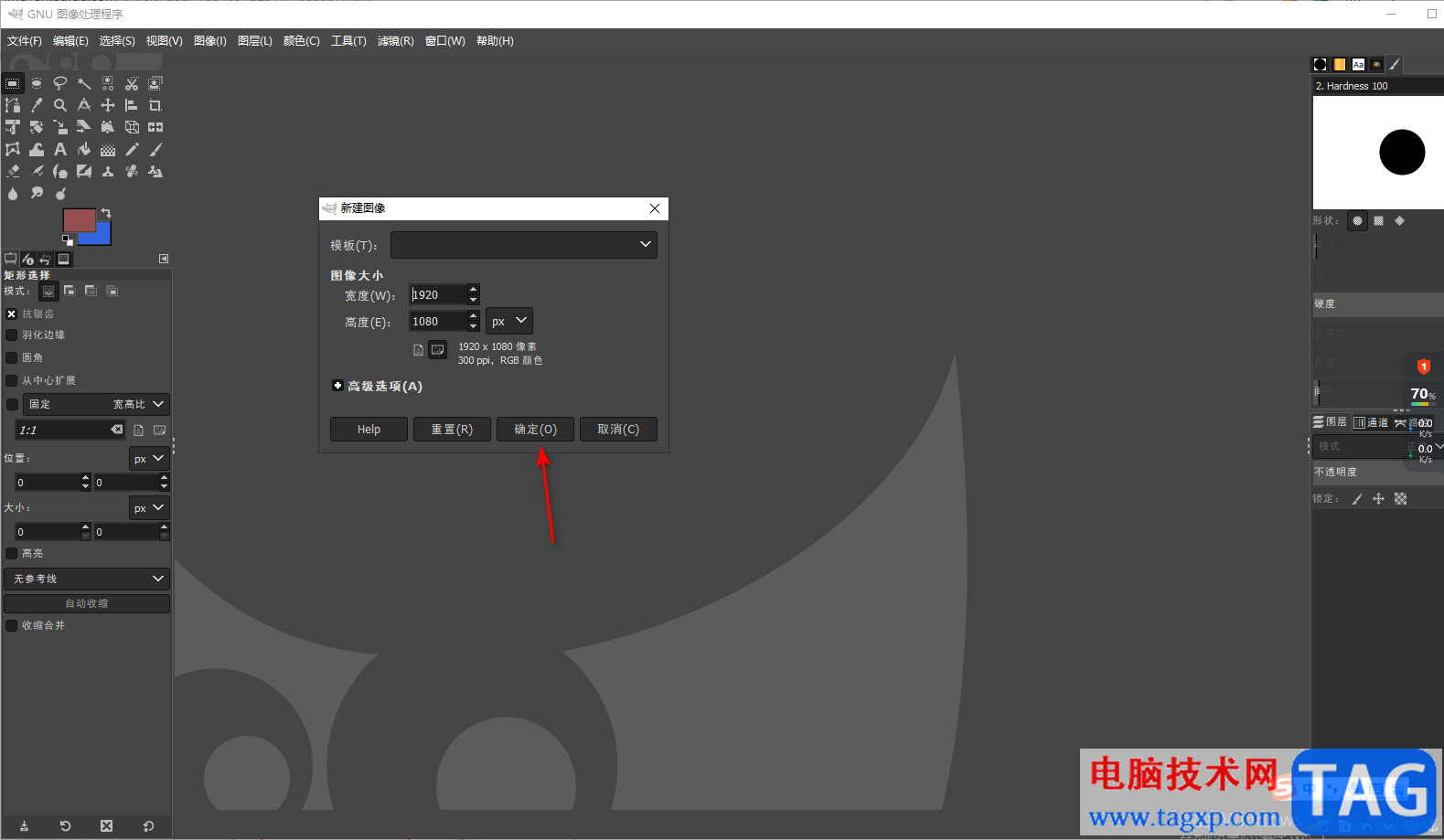
Task: Select the Zoom magnifier tool
Action: click(x=60, y=105)
